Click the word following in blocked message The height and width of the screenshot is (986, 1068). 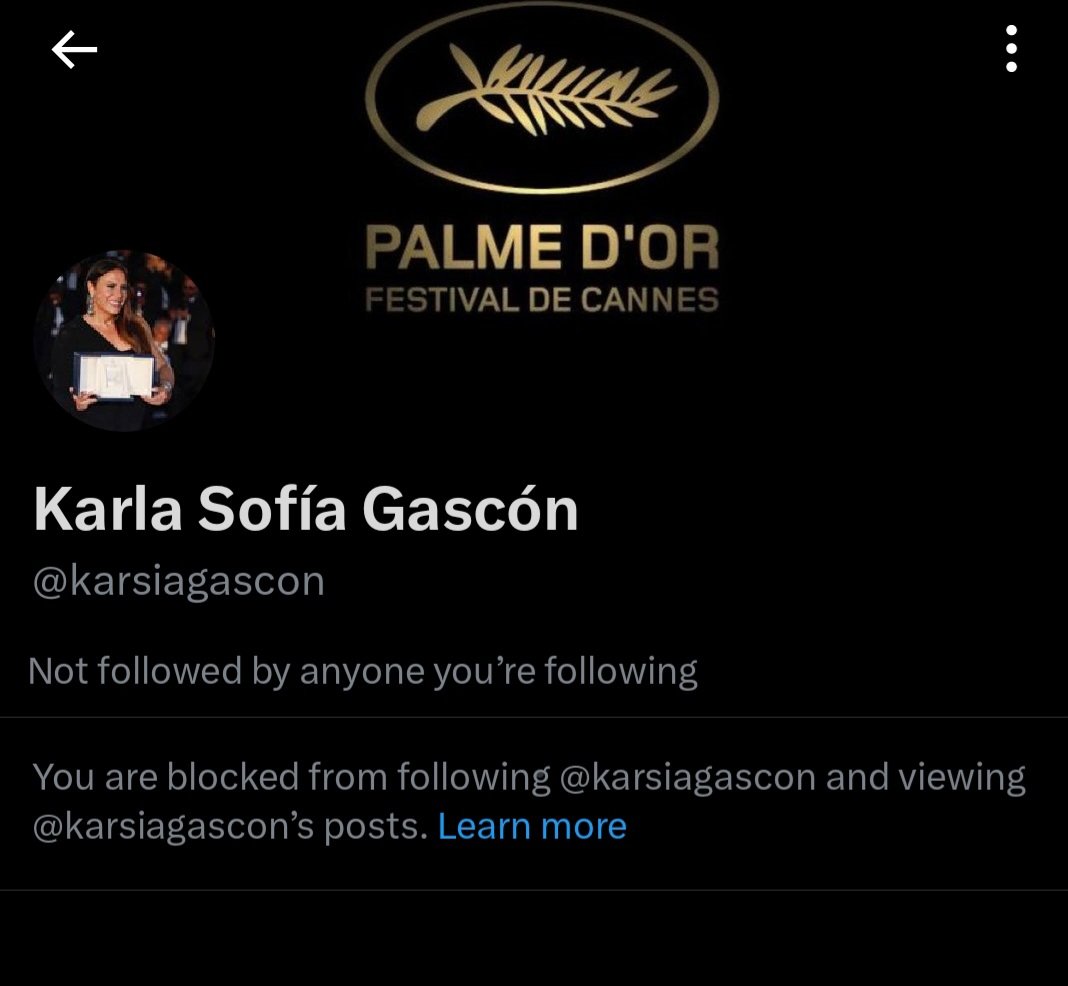click(473, 778)
